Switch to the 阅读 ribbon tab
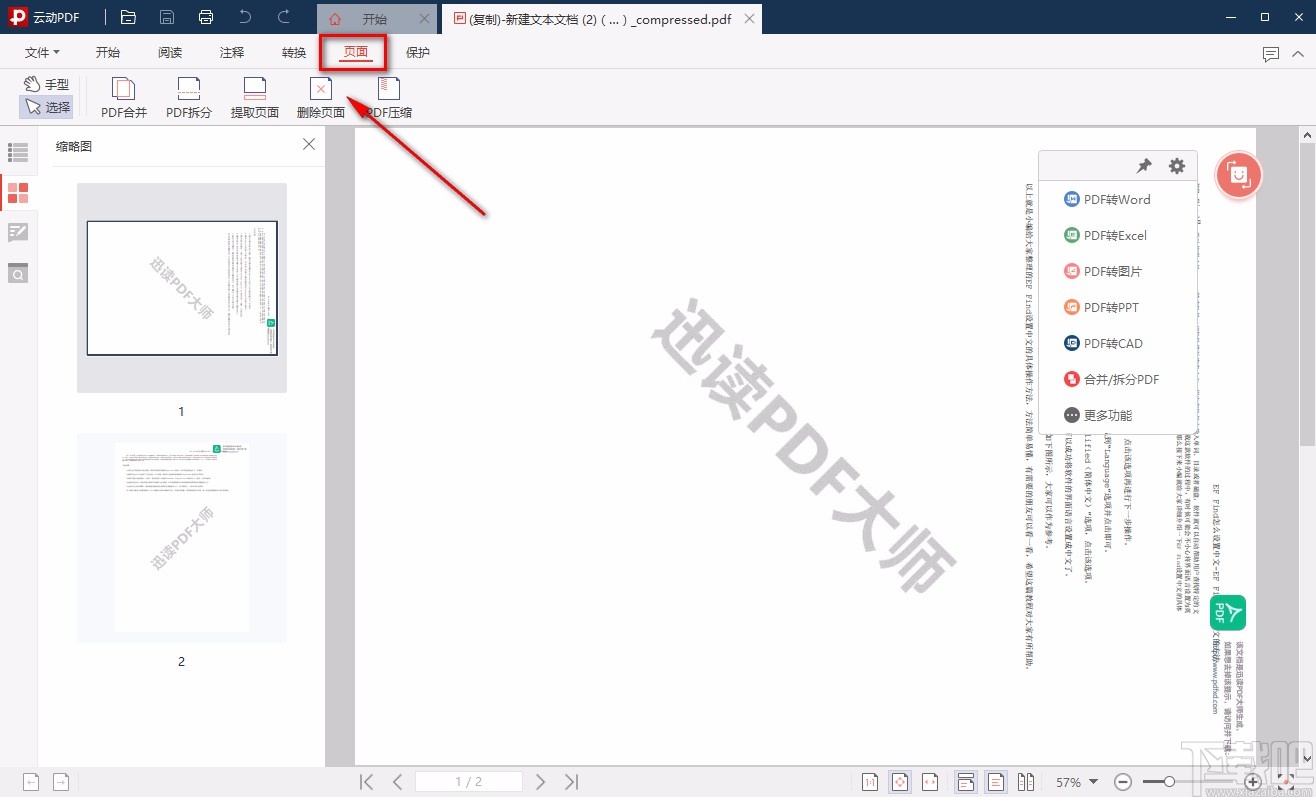Image resolution: width=1316 pixels, height=797 pixels. [x=170, y=53]
